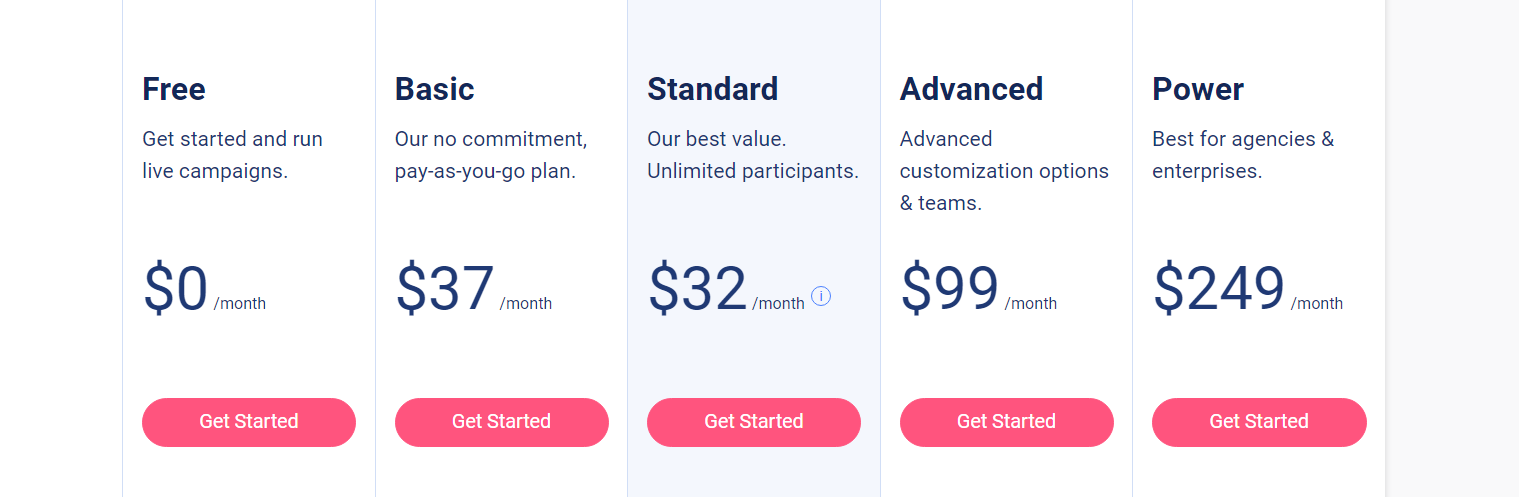The image size is (1519, 497).
Task: Click the info icon beside the Standard price
Action: (821, 296)
